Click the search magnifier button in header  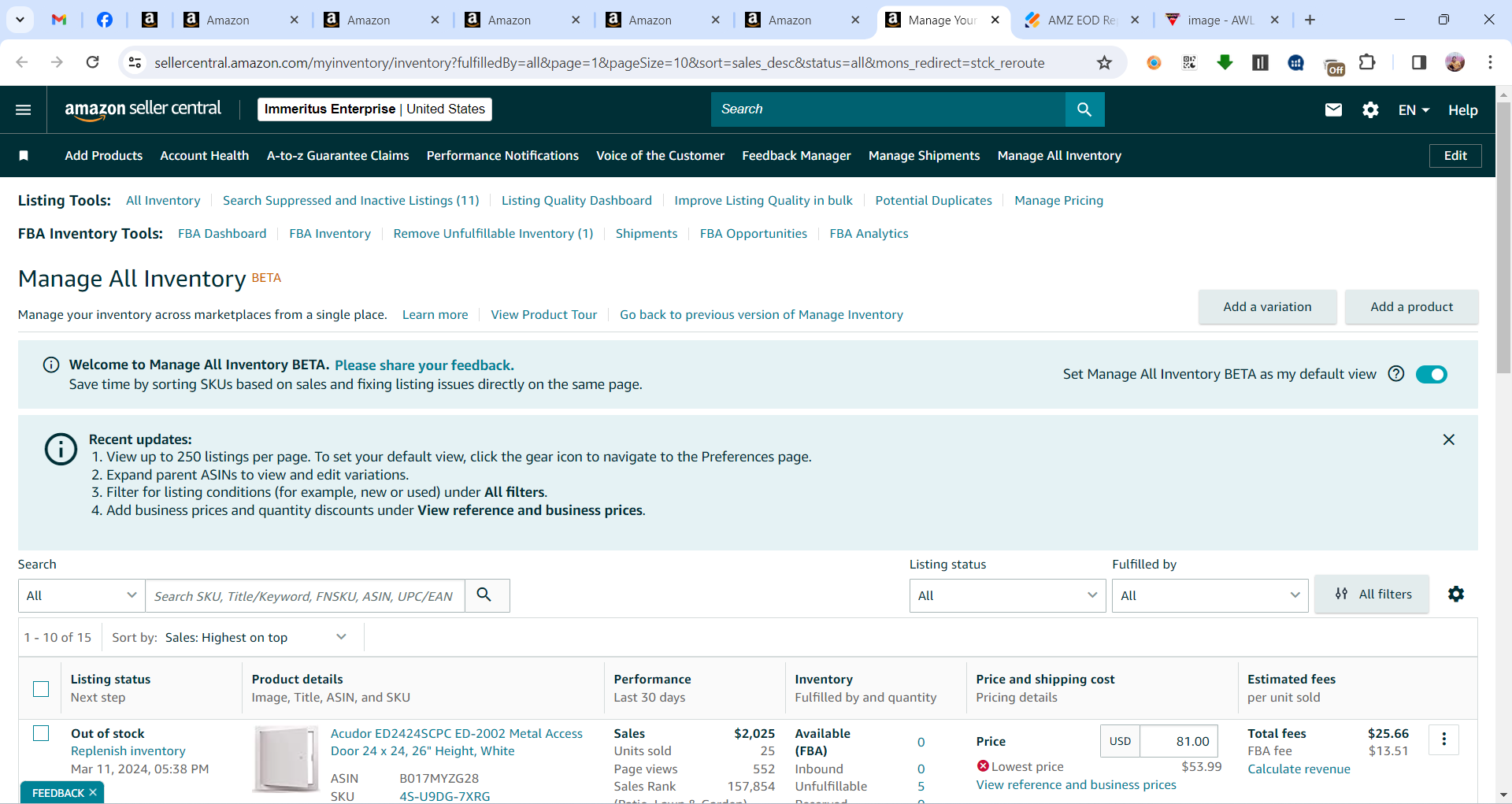(1084, 109)
